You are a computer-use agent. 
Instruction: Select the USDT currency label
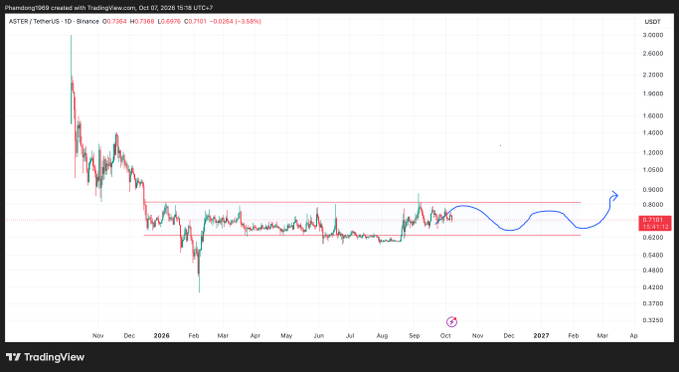click(x=652, y=22)
